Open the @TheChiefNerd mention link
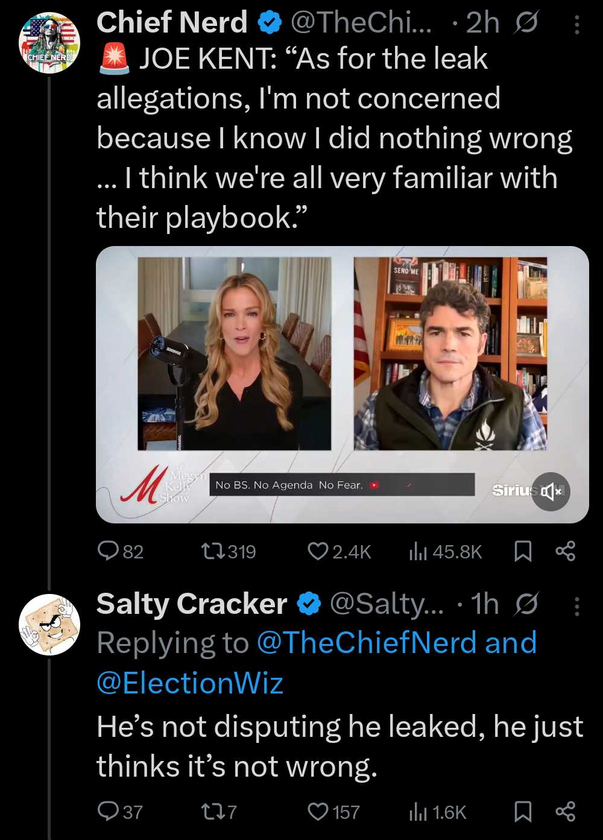 click(368, 643)
